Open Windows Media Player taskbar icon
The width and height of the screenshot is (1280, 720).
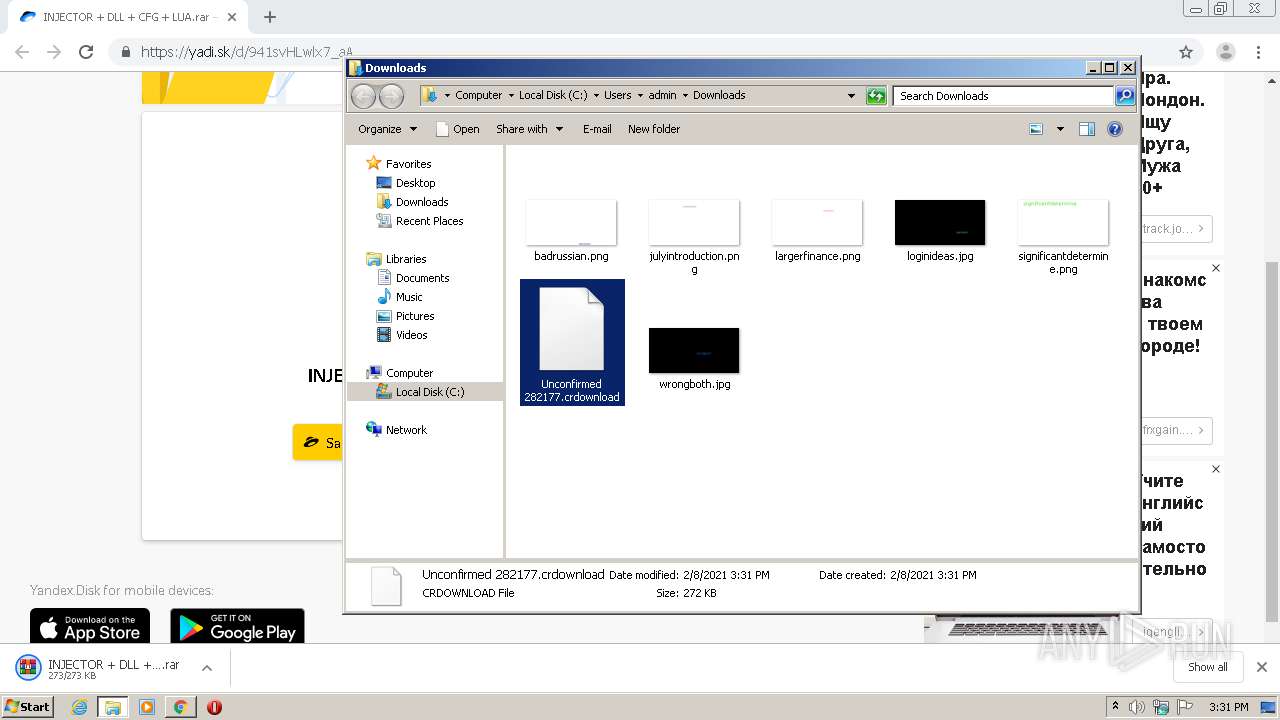click(x=147, y=707)
